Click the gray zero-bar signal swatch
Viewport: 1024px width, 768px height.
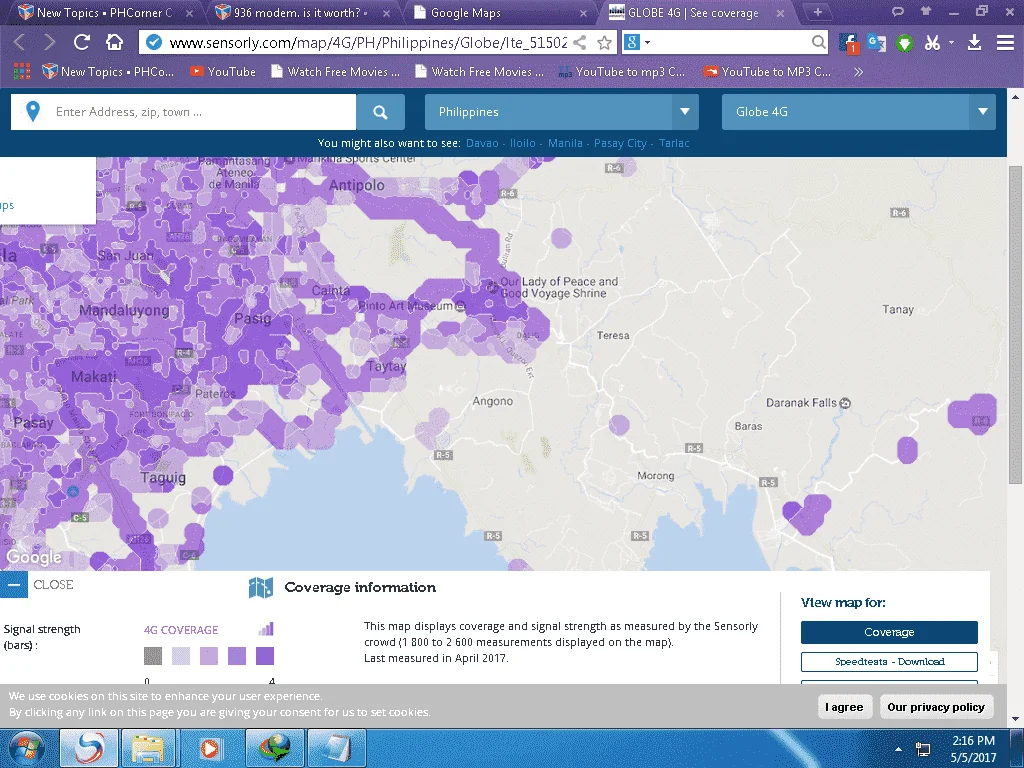click(153, 656)
